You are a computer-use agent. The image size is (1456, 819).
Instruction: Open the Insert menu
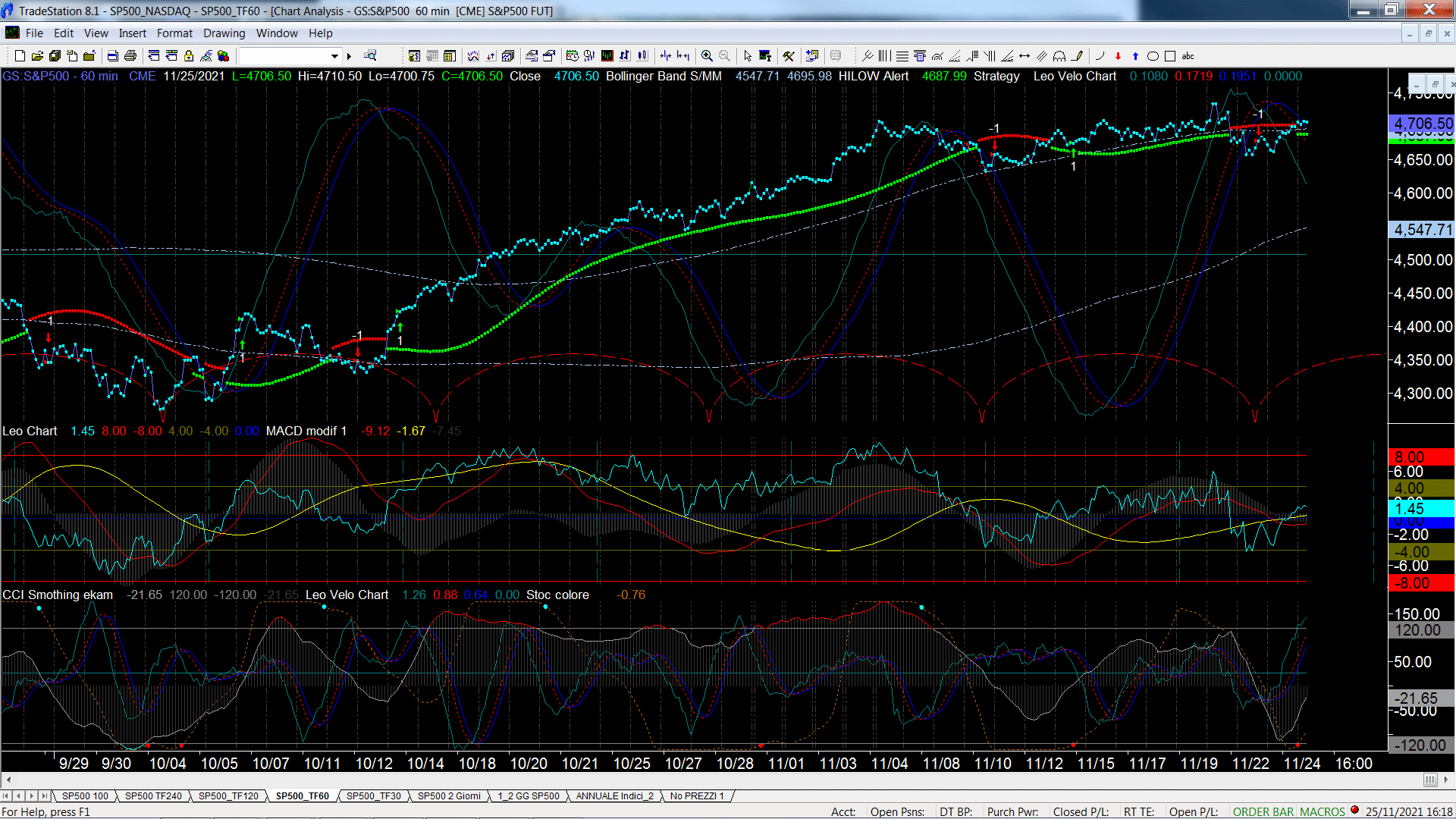coord(133,33)
